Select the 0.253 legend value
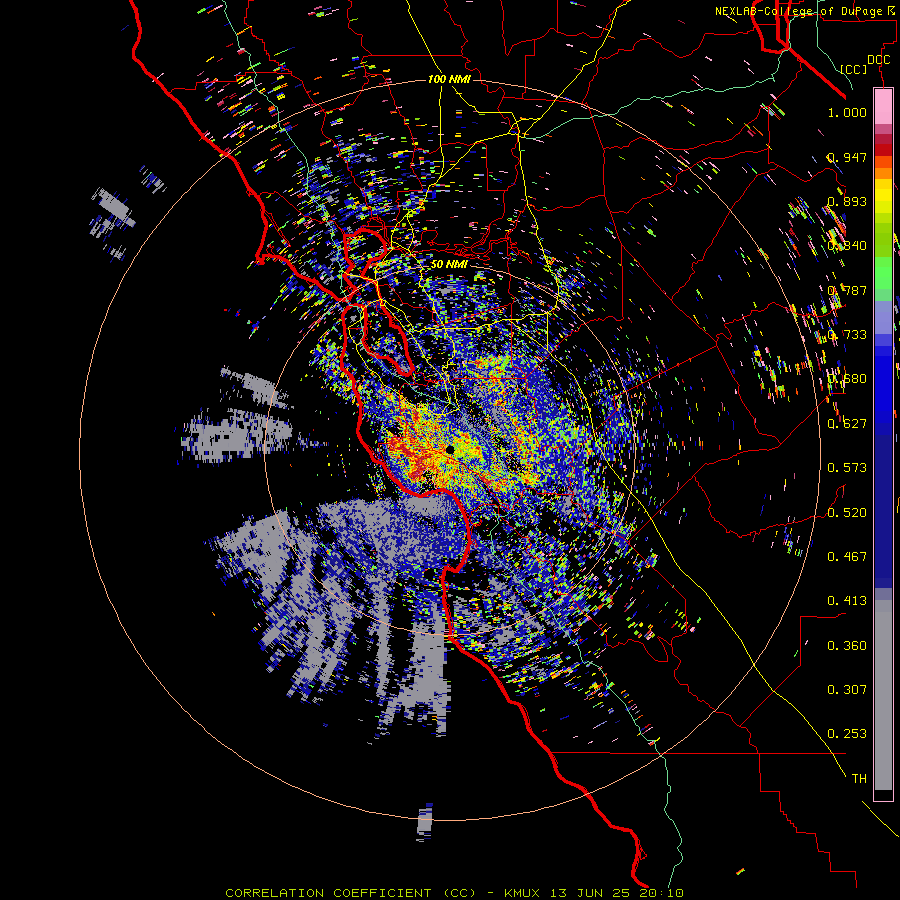This screenshot has width=900, height=900. click(x=847, y=734)
